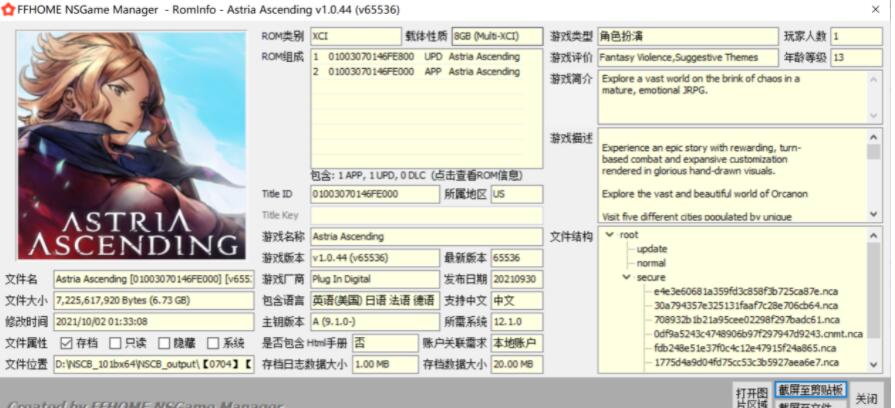Select the cnmt.nca file in tree
Screen dimensions: 895x408
759,334
